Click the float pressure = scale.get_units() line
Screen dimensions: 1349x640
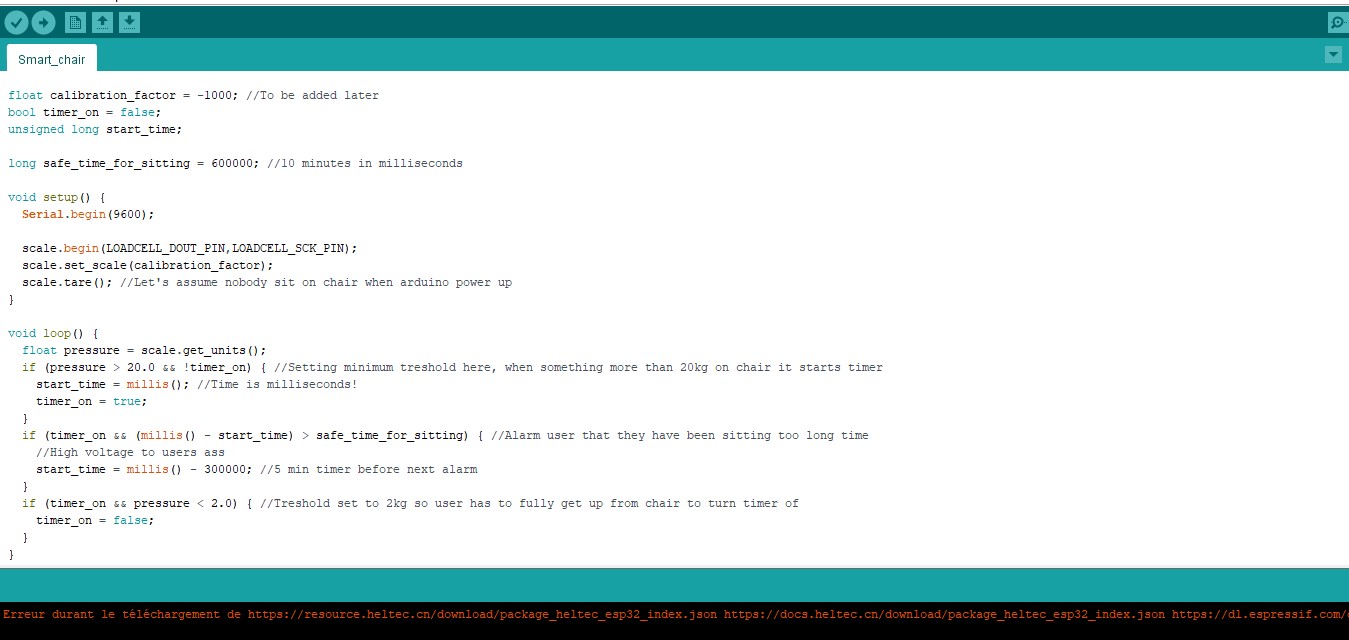(x=144, y=351)
